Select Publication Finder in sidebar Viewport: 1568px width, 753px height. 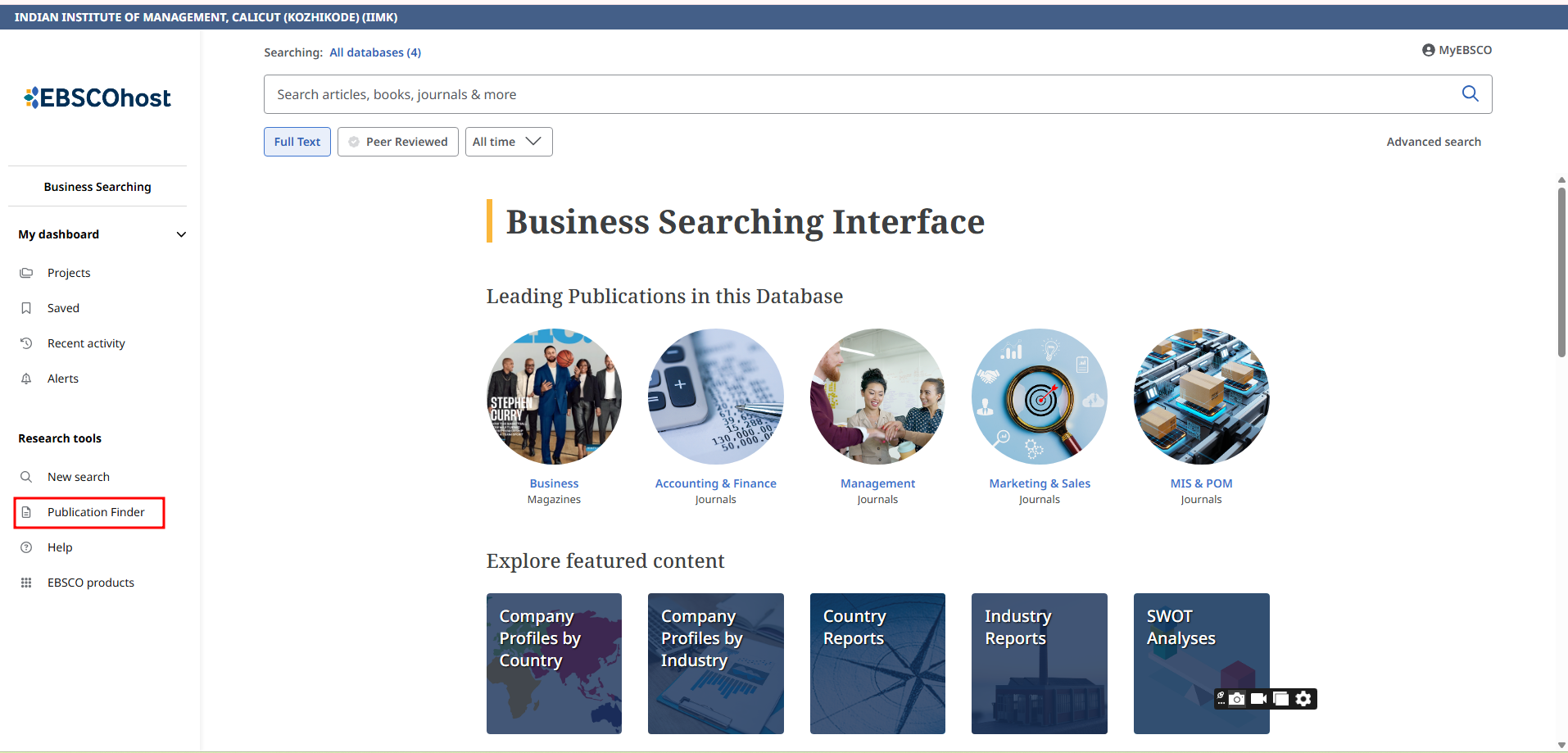[95, 512]
